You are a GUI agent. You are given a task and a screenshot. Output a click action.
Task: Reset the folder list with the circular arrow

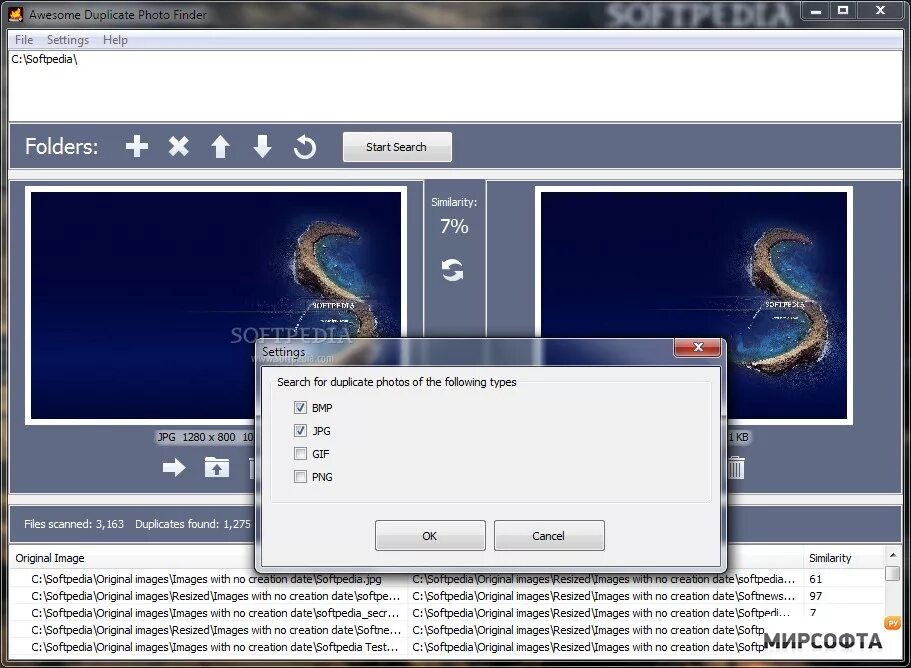click(x=305, y=146)
